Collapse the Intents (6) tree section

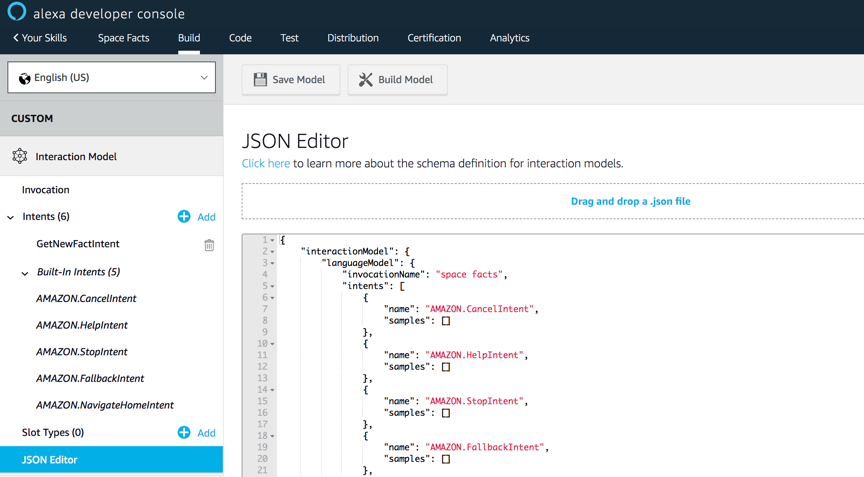point(11,217)
